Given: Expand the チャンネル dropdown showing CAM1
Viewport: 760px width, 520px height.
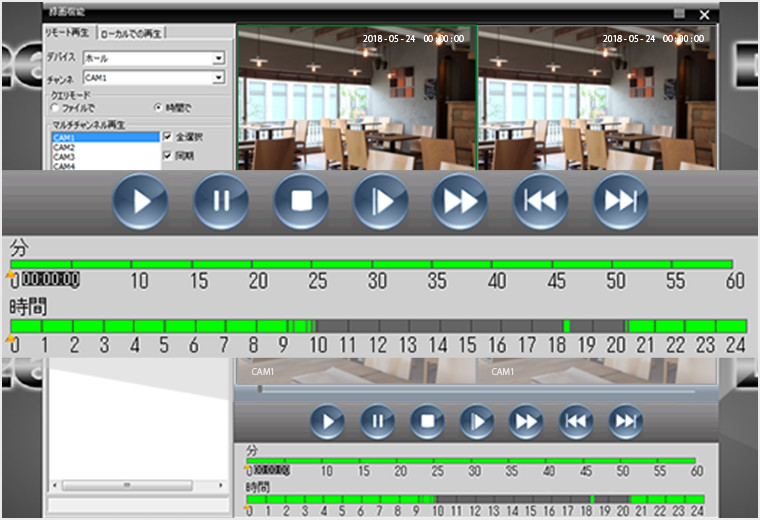Looking at the screenshot, I should [218, 77].
